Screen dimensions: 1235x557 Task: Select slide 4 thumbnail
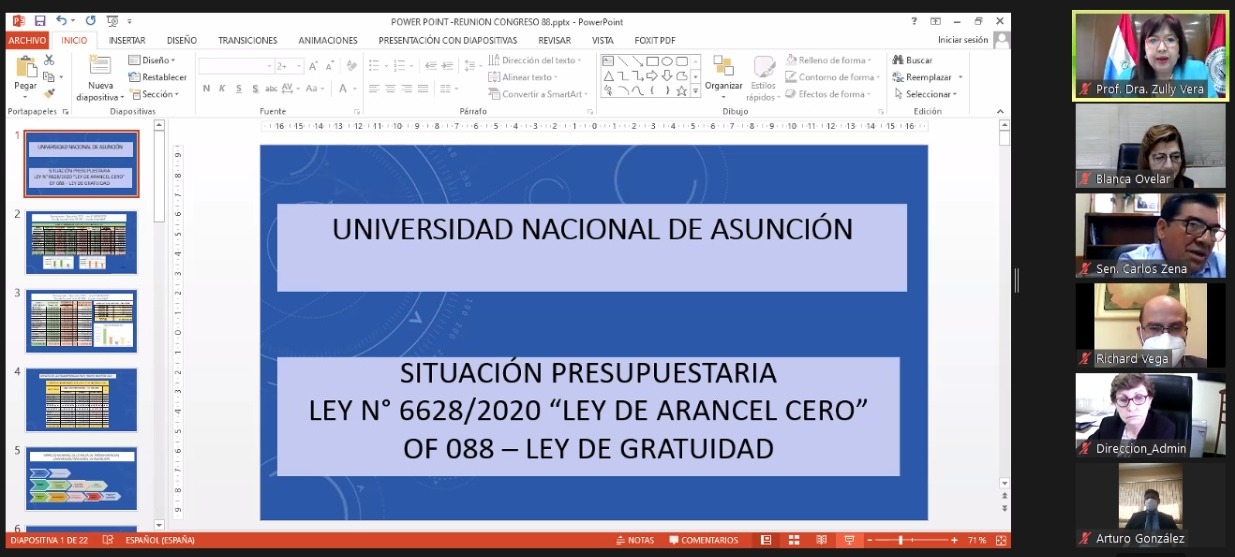pos(82,400)
